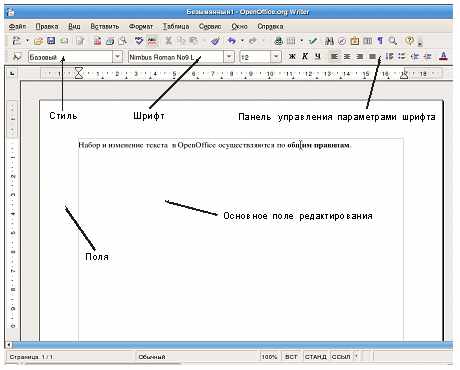
Task: Toggle bulleted list icon
Action: point(402,57)
